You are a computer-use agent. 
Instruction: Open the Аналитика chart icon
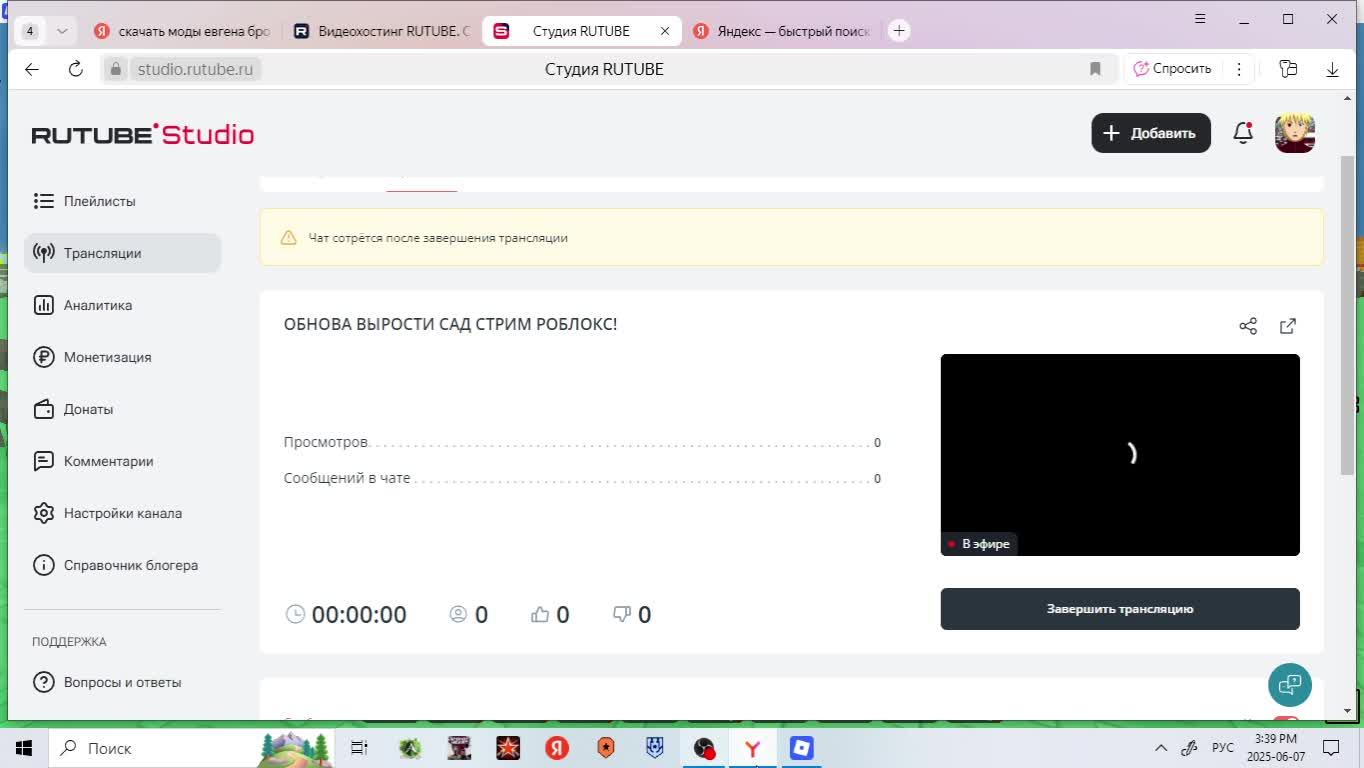pos(43,305)
